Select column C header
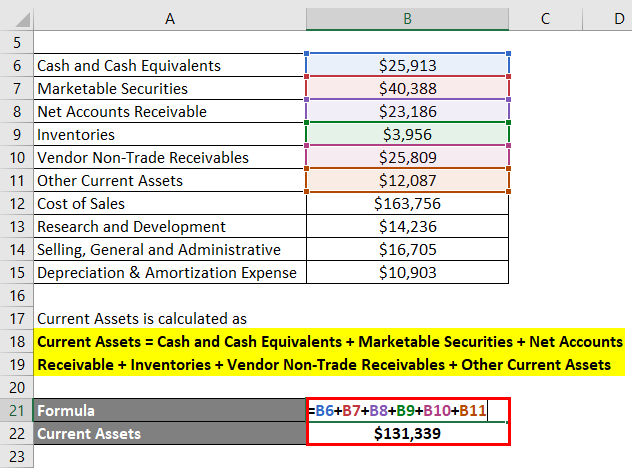Image resolution: width=632 pixels, height=468 pixels. point(545,19)
